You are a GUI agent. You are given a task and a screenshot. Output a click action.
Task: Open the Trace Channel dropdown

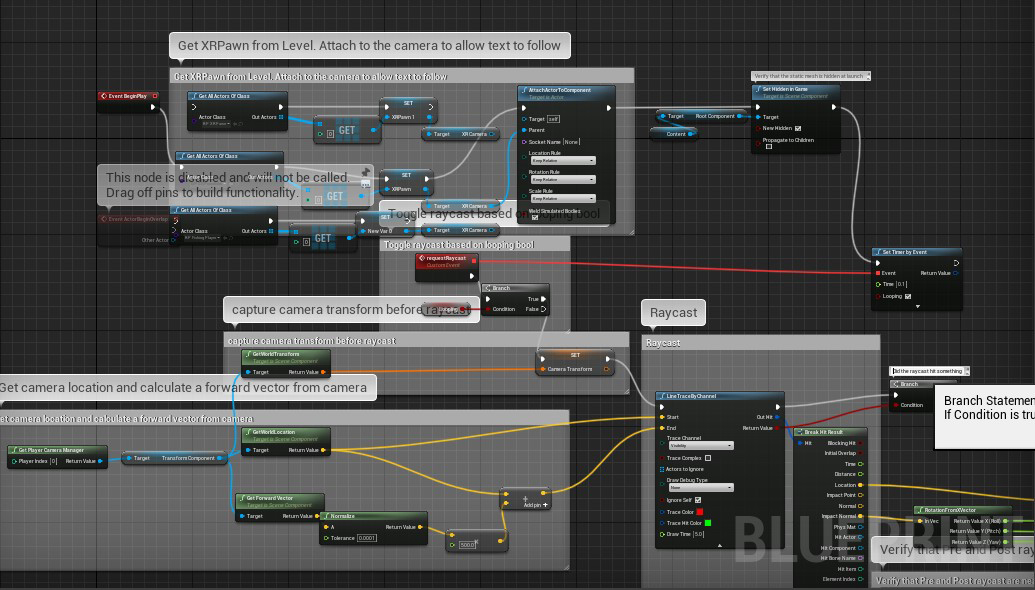[700, 446]
